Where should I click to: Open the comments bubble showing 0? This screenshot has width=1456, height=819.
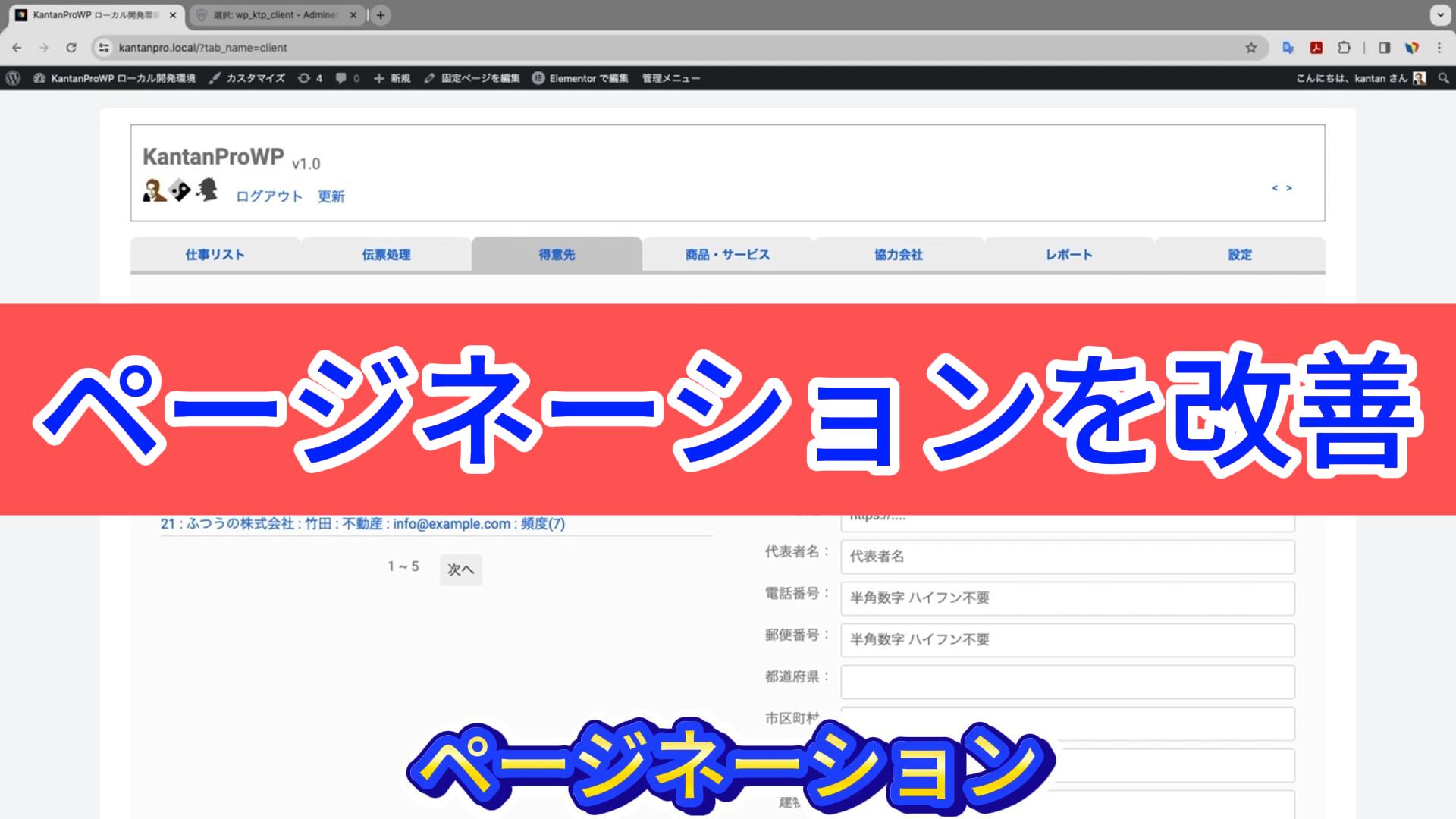click(x=347, y=78)
